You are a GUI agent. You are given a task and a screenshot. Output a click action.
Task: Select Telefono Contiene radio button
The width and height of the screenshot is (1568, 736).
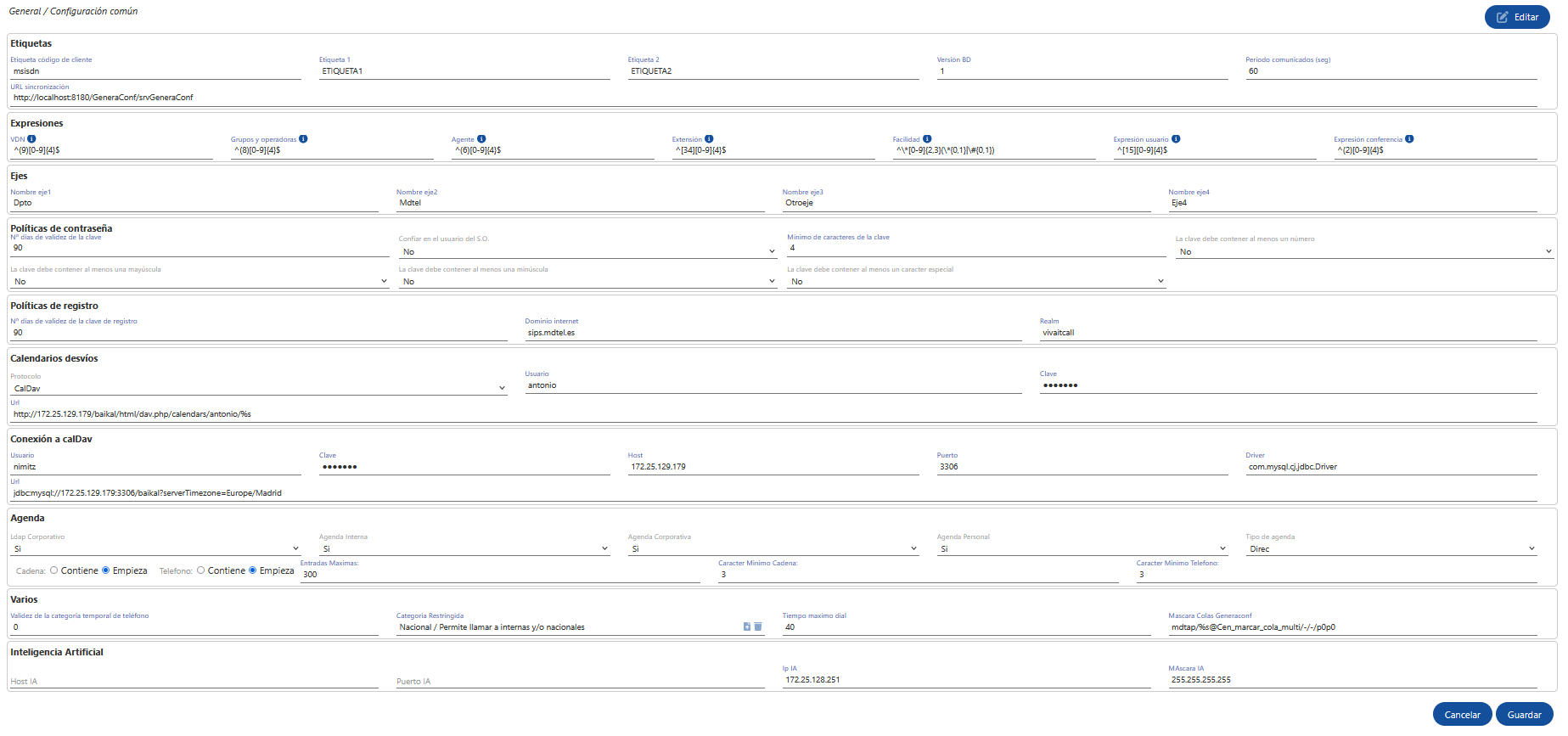(201, 570)
